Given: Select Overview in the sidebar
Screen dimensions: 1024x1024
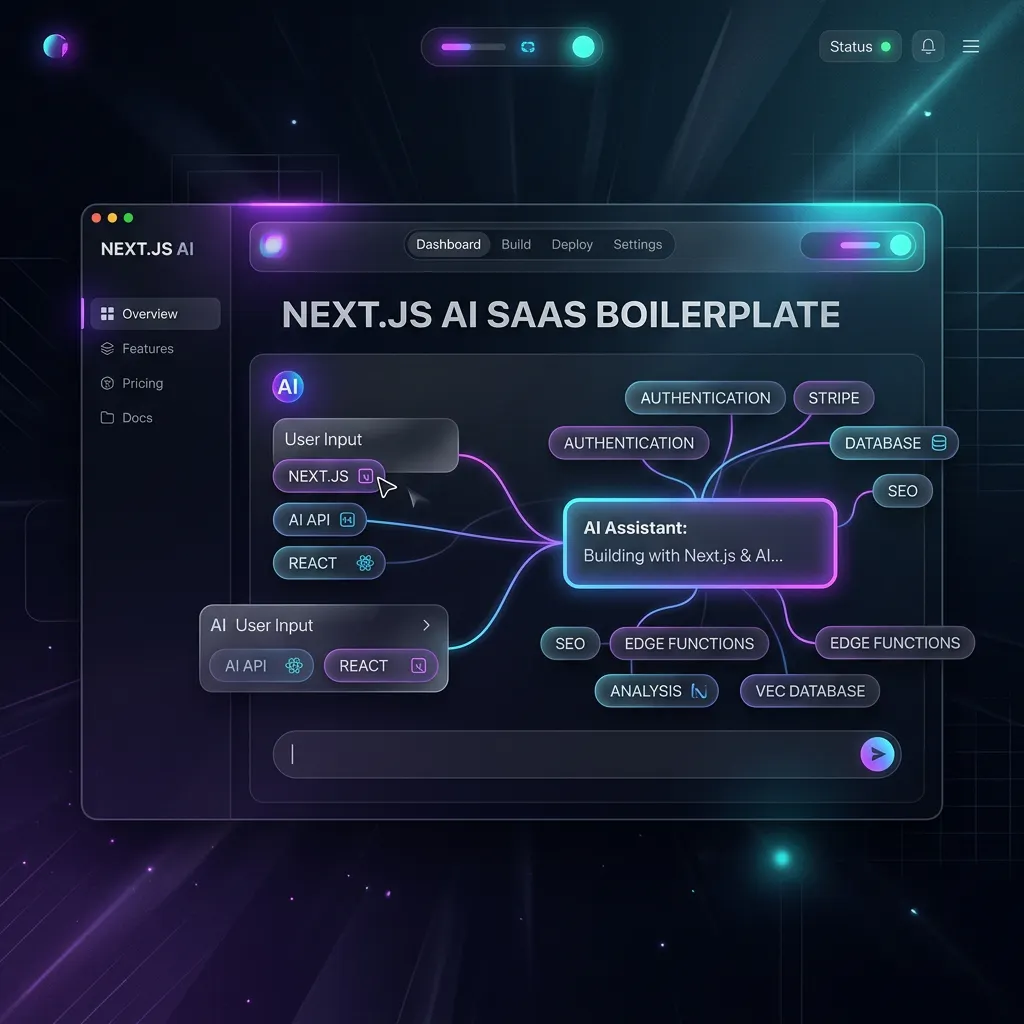Looking at the screenshot, I should [155, 313].
